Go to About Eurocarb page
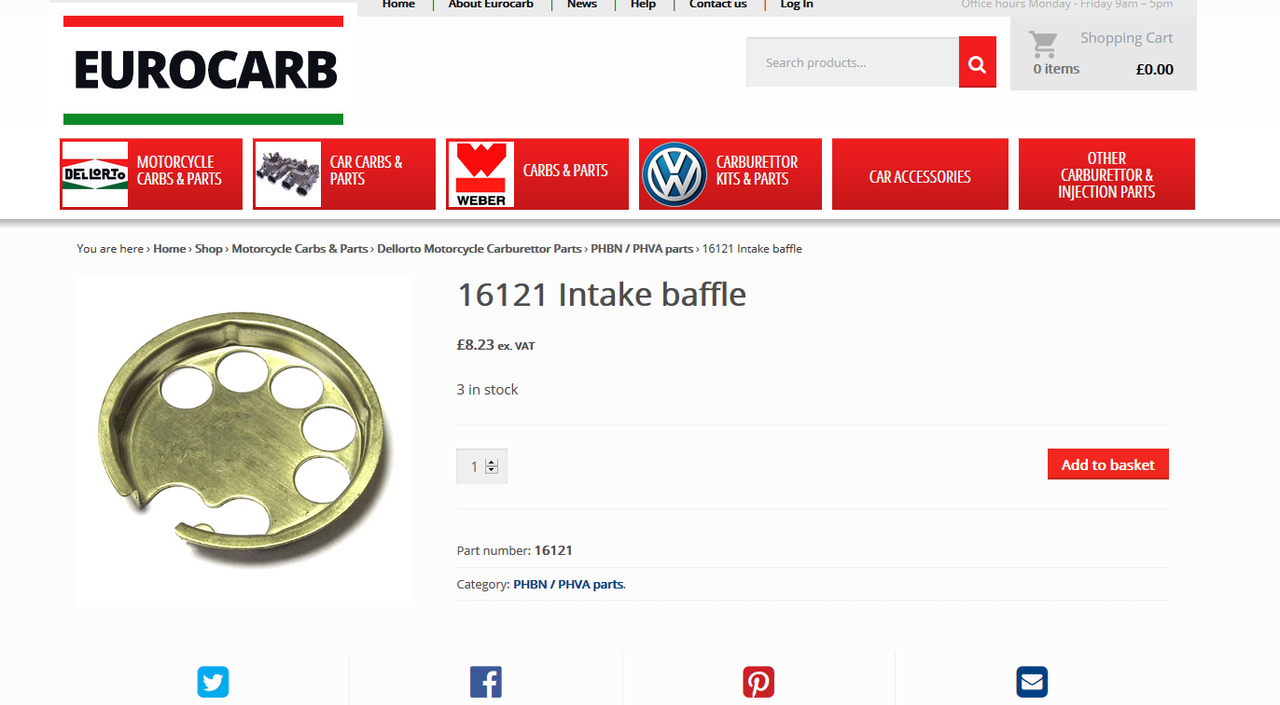 [x=491, y=5]
